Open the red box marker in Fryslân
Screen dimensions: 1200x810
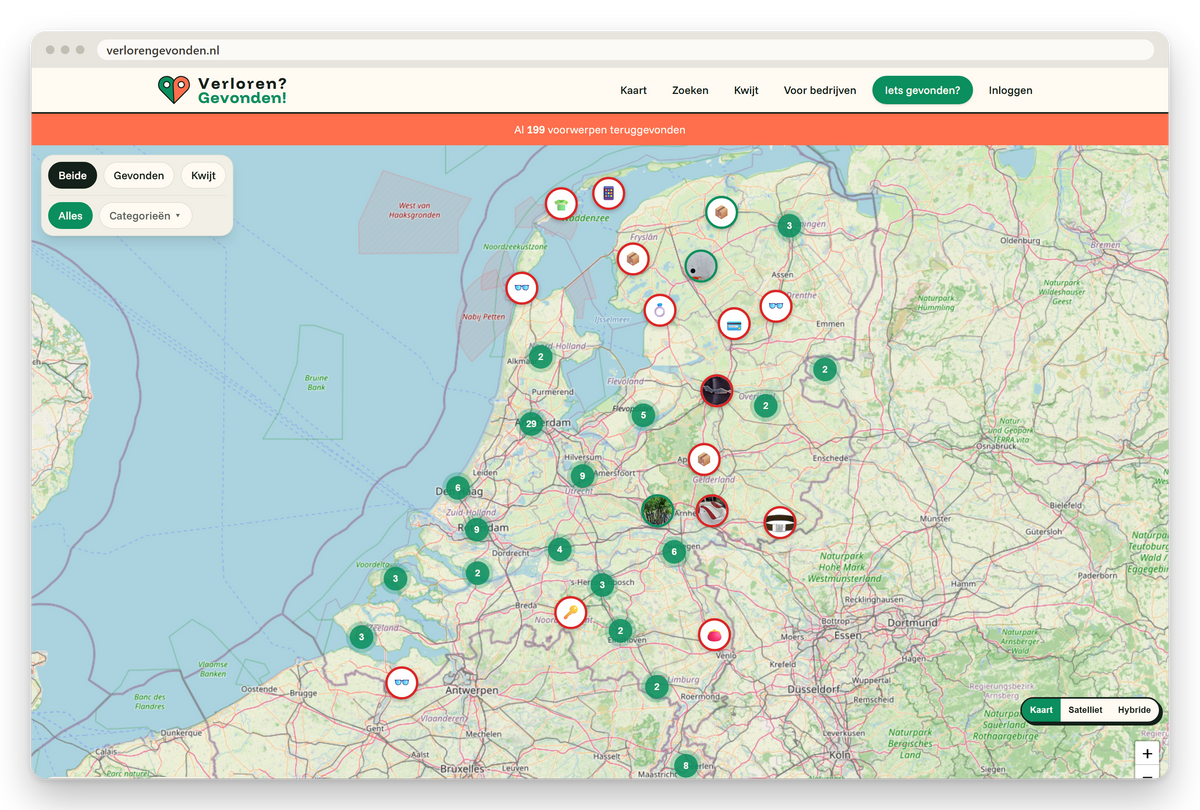[x=632, y=260]
